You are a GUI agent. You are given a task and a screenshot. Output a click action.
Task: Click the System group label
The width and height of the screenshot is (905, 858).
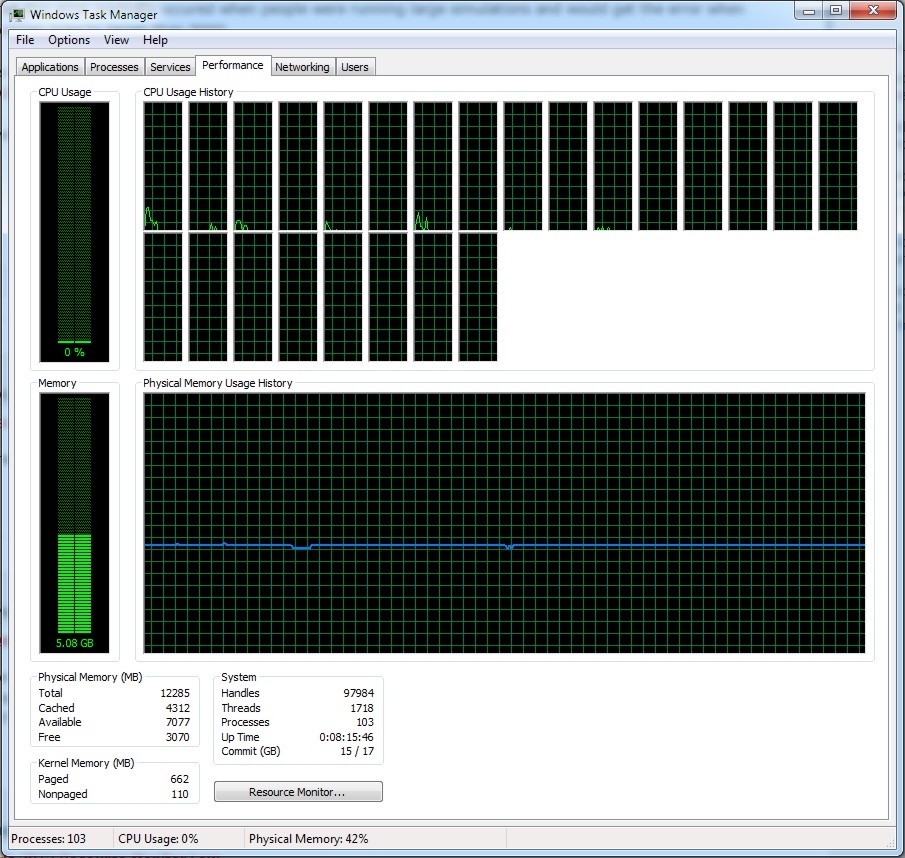239,677
